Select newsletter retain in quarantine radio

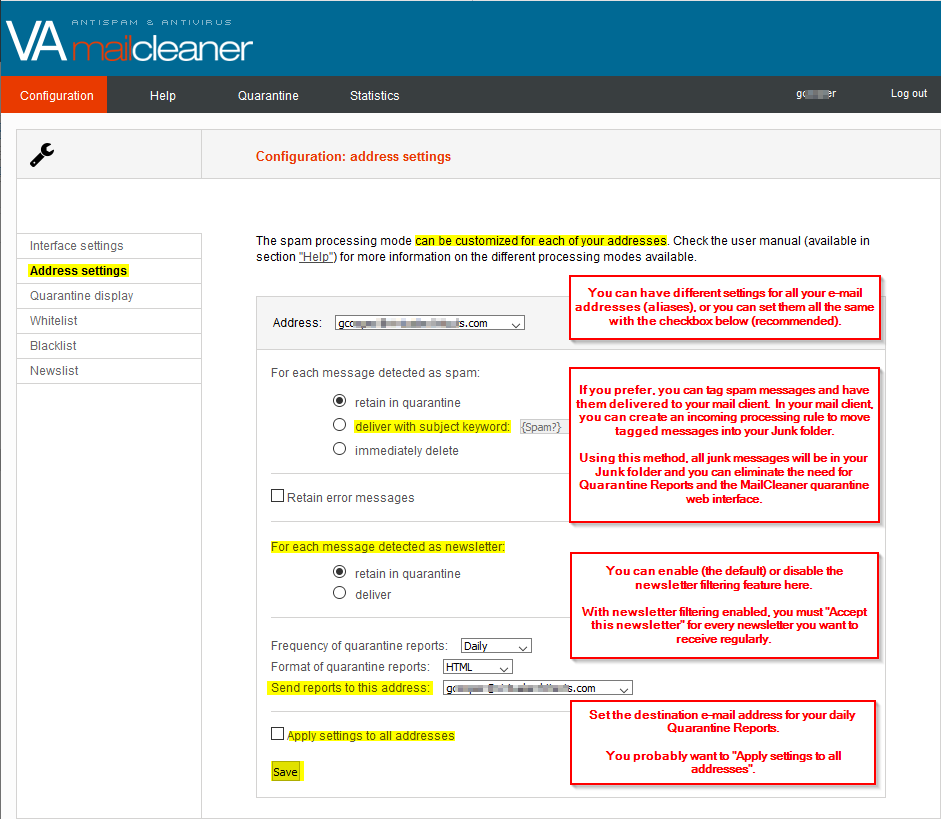click(x=339, y=572)
